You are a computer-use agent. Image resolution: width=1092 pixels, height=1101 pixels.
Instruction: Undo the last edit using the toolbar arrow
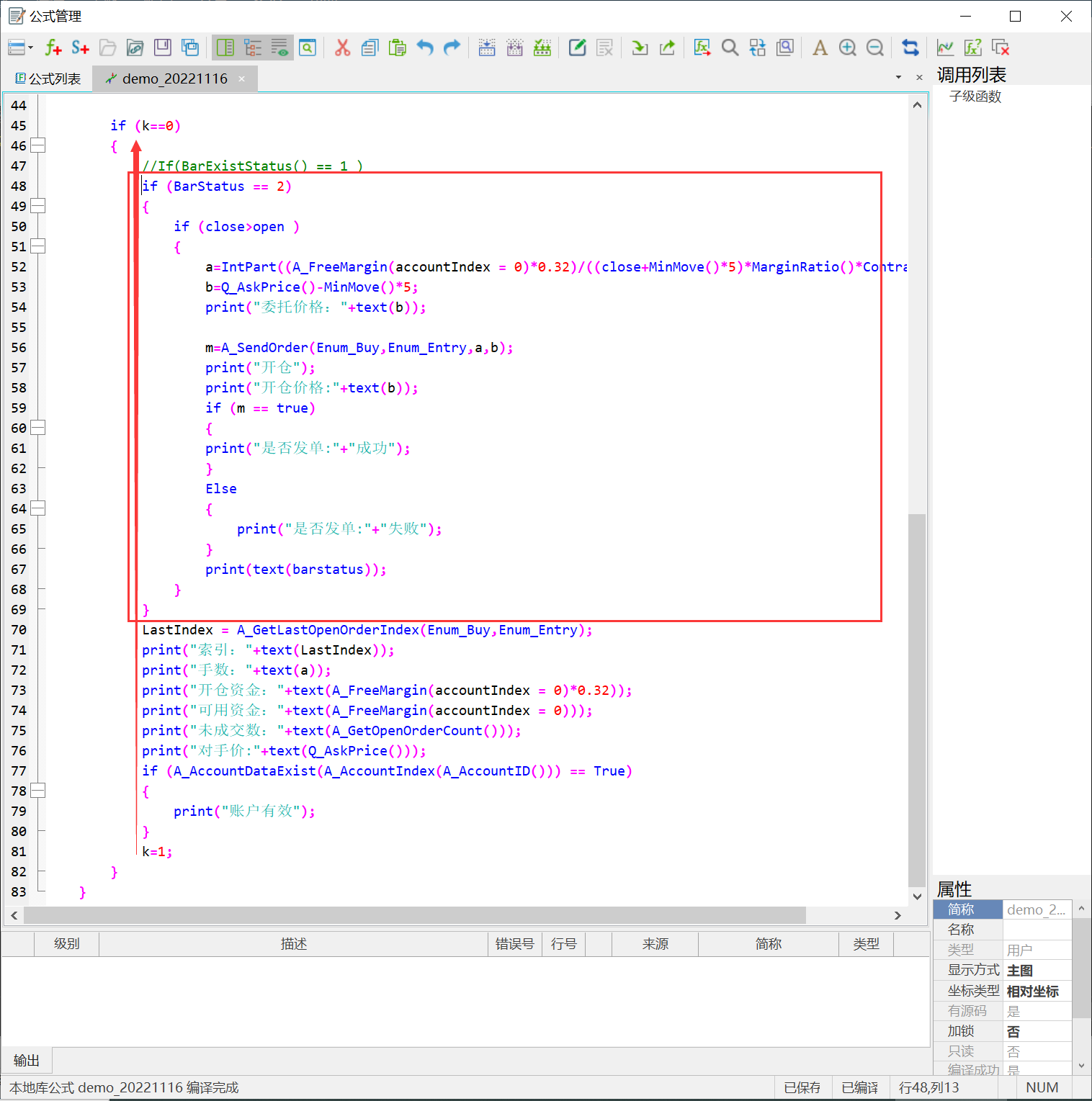(425, 48)
